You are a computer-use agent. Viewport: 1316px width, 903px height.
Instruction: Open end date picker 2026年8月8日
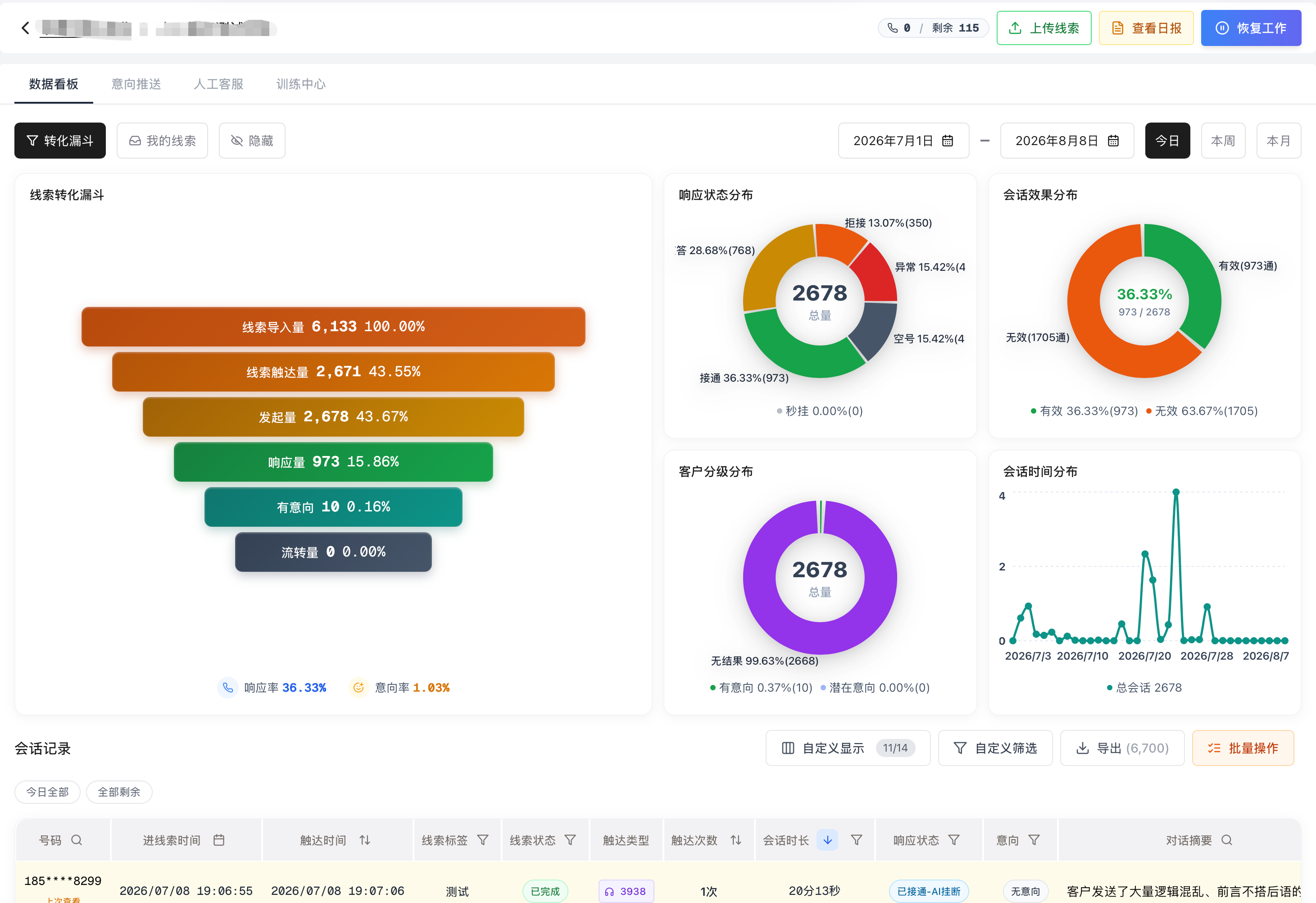[1066, 141]
